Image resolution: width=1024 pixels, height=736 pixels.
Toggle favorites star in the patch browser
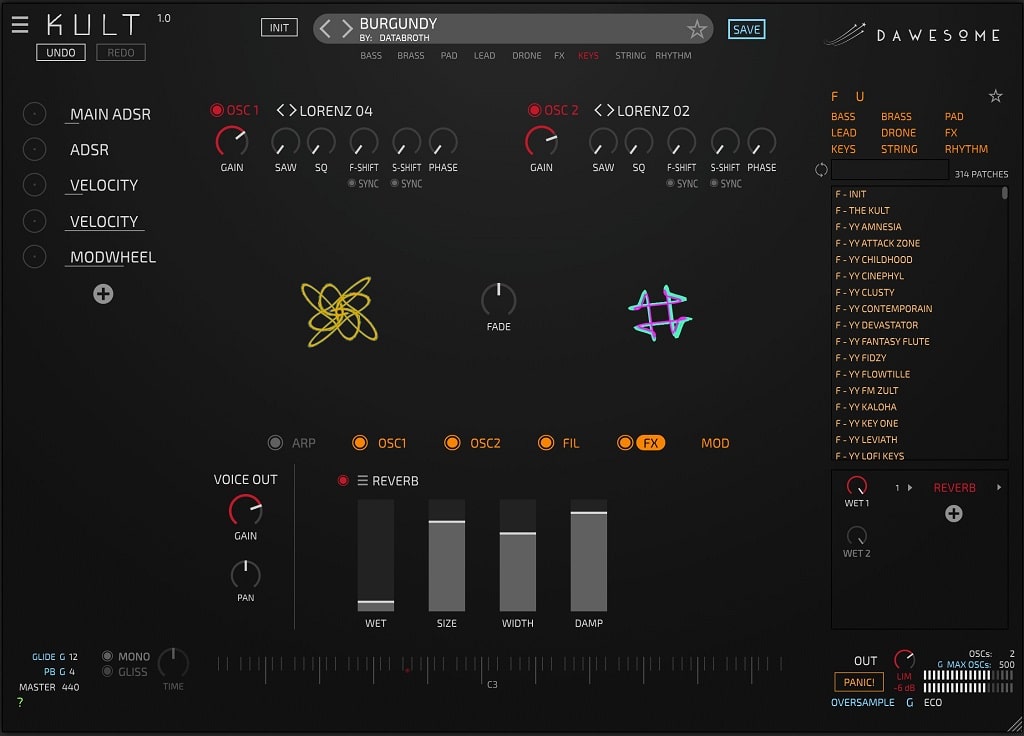pos(995,97)
